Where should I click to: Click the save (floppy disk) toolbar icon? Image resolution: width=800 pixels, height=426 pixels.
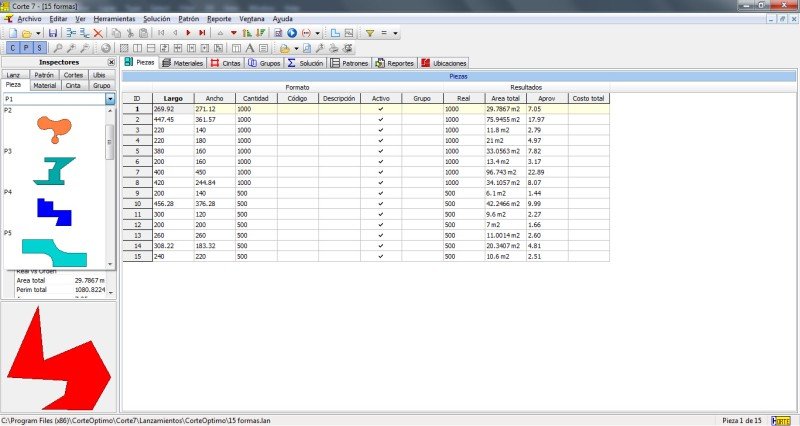click(55, 33)
